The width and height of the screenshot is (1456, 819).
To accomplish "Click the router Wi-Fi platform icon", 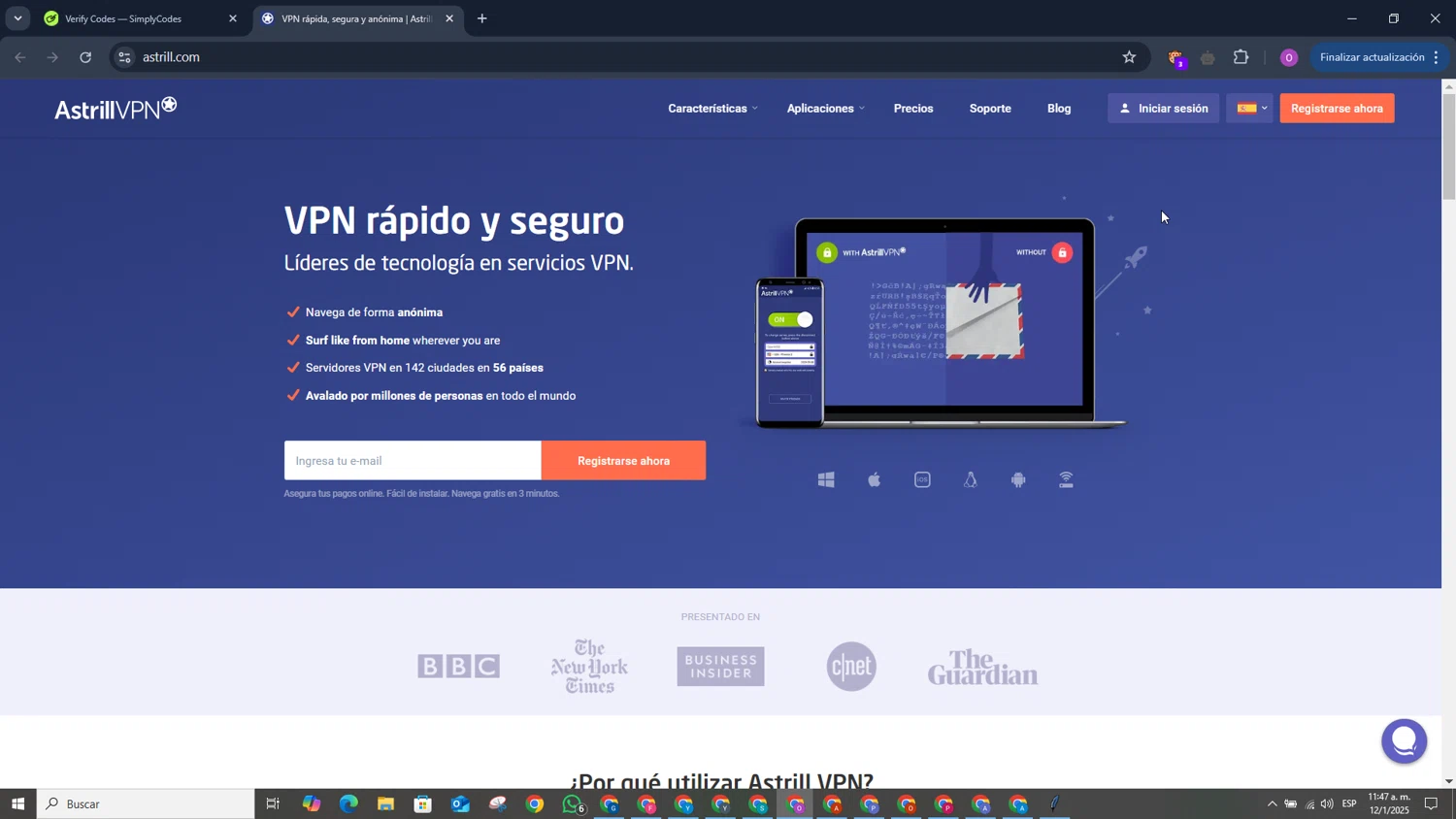I will 1066,479.
